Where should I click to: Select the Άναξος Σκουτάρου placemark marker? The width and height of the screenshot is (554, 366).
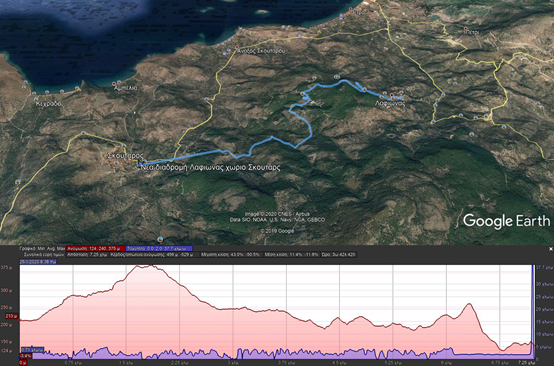[x=237, y=47]
